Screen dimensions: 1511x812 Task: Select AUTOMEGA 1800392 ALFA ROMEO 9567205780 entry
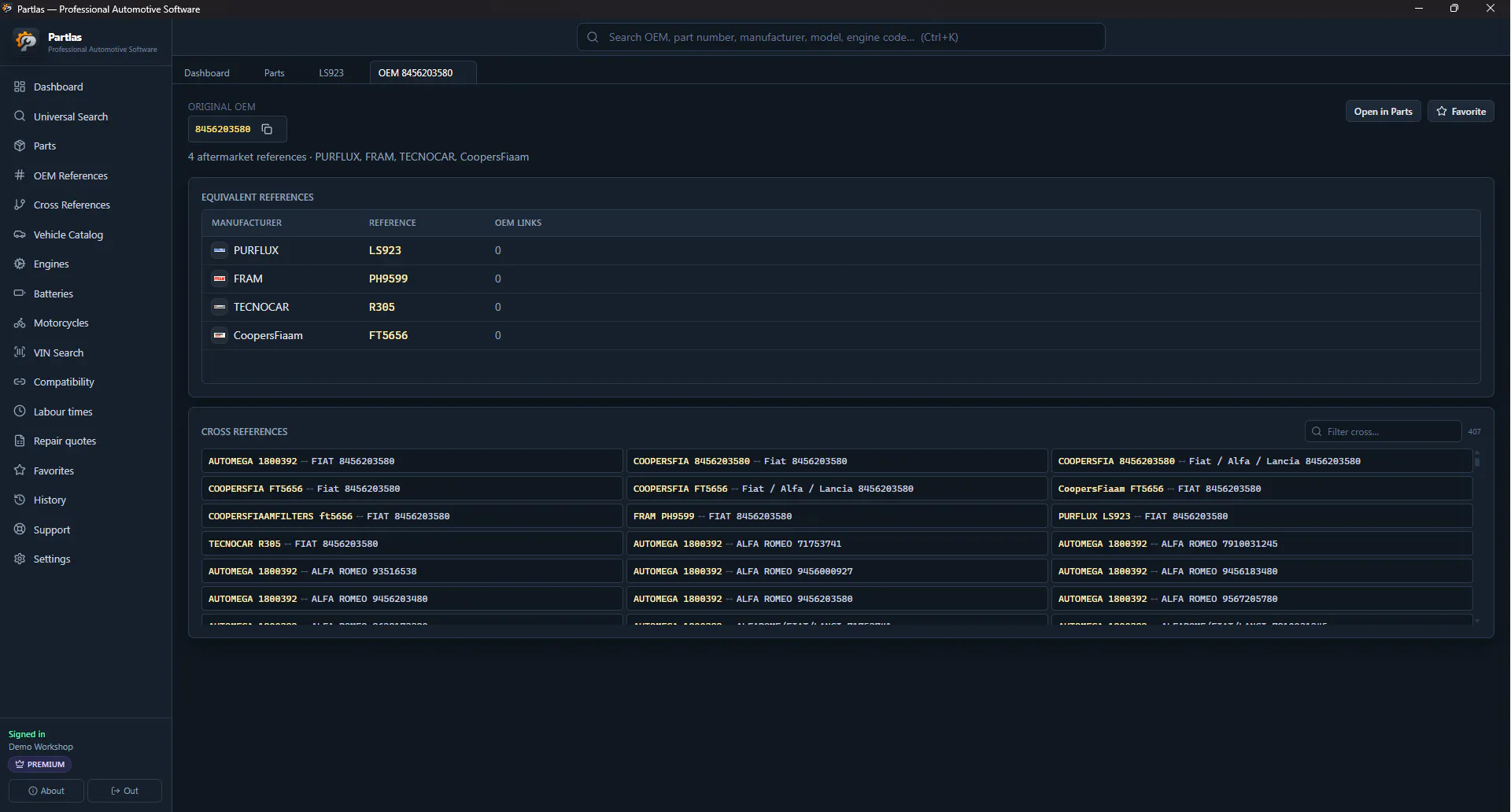coord(1262,599)
